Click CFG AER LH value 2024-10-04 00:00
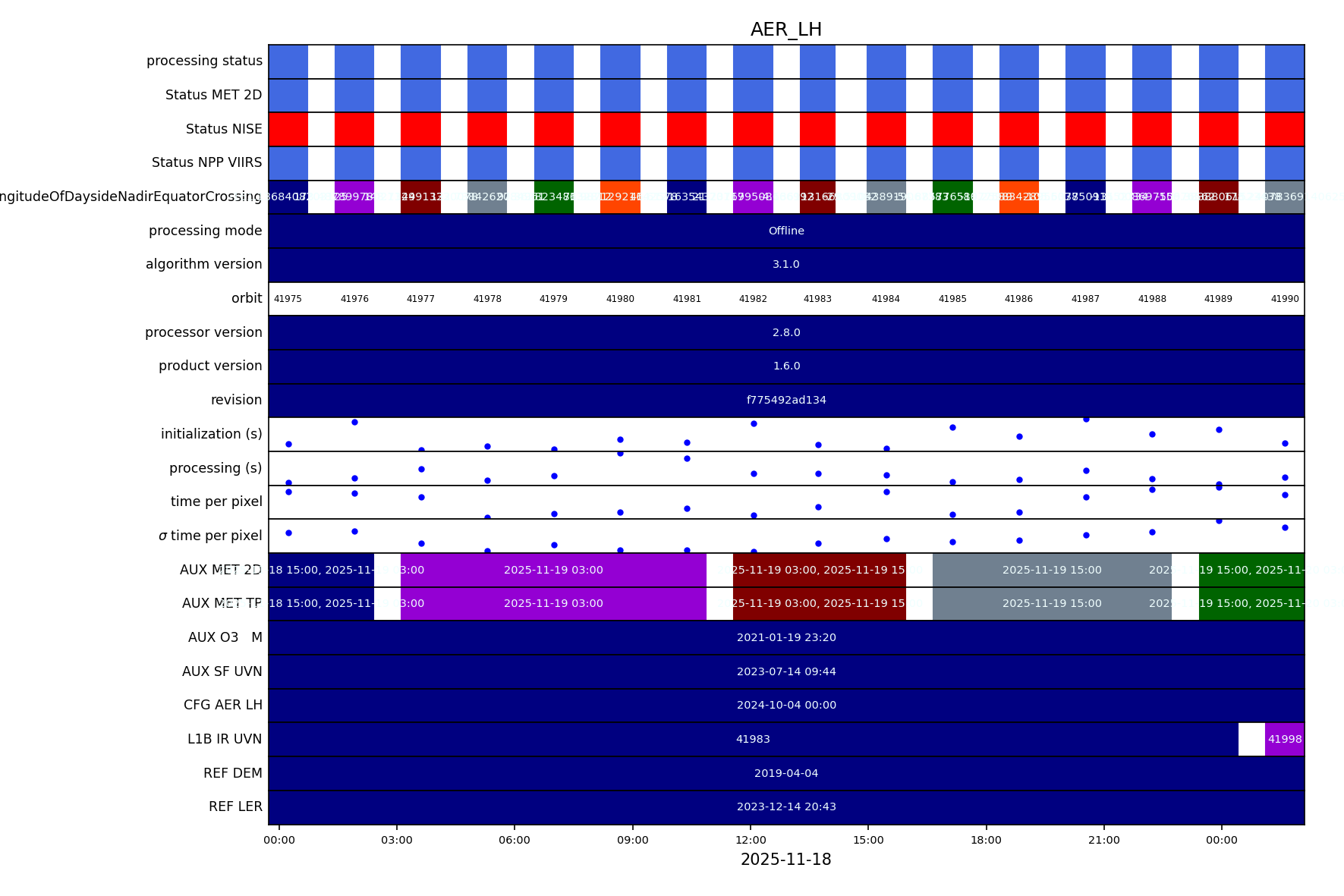Screen dimensions: 1344x896 tap(785, 705)
